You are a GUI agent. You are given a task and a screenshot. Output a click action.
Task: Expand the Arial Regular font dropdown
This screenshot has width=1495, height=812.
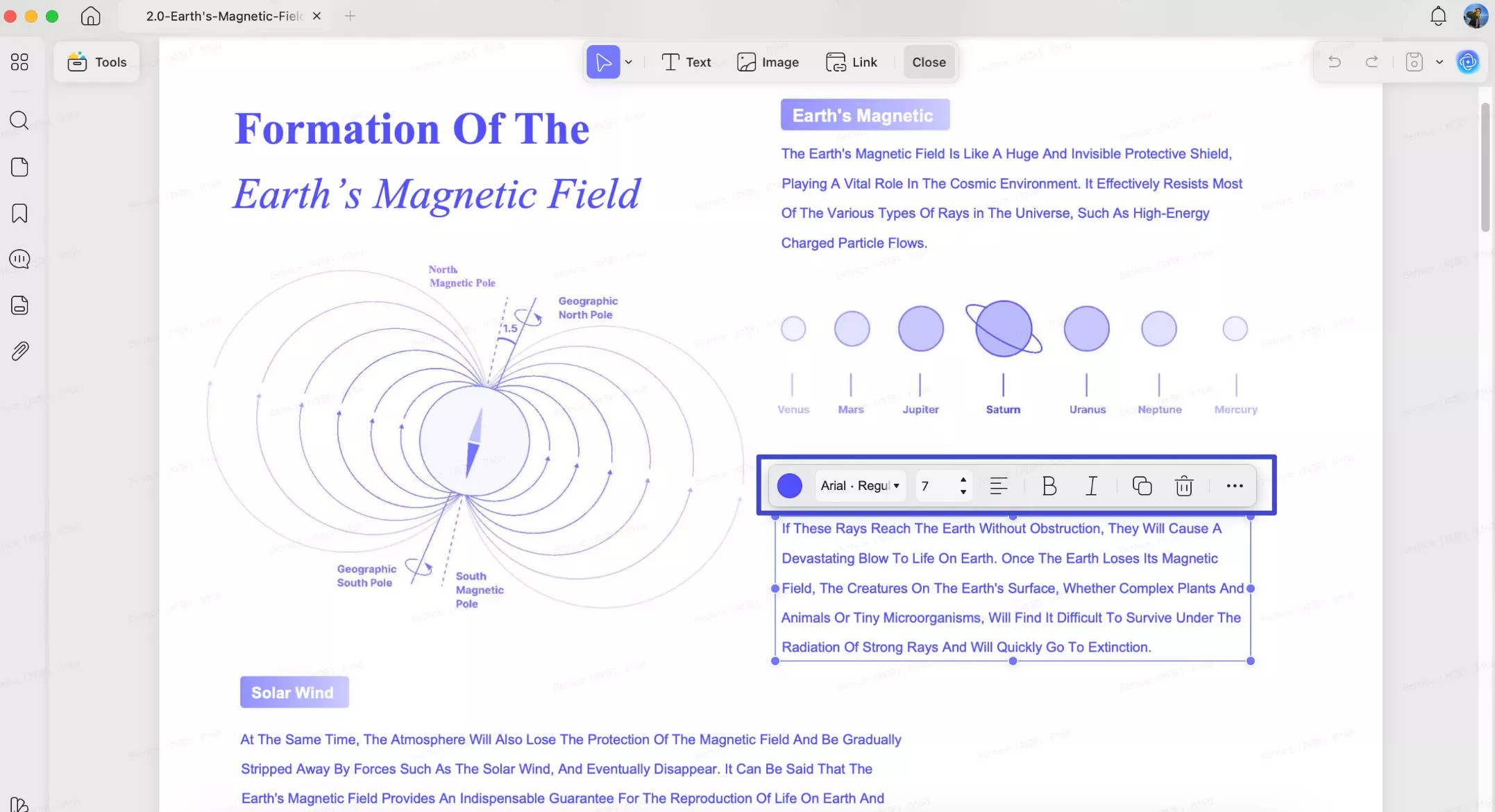click(860, 486)
